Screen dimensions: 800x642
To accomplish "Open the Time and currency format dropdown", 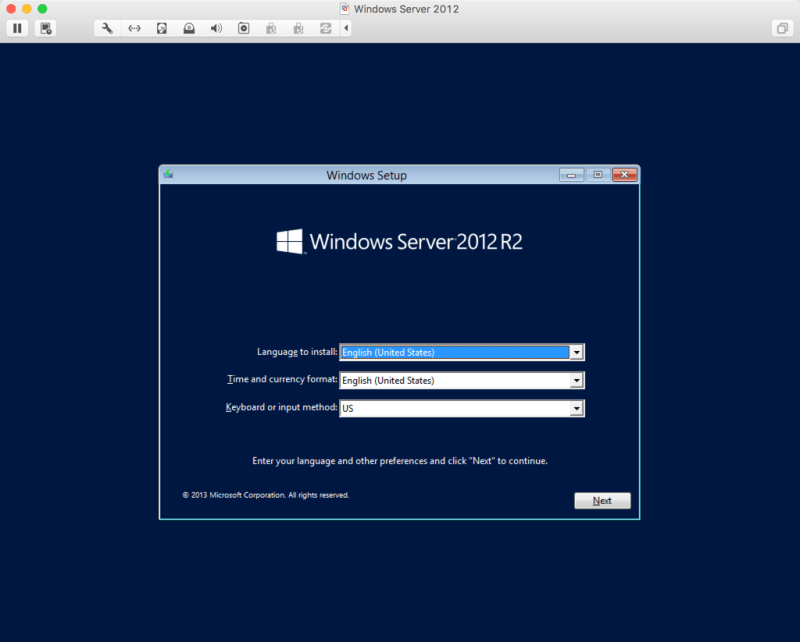I will [x=576, y=380].
